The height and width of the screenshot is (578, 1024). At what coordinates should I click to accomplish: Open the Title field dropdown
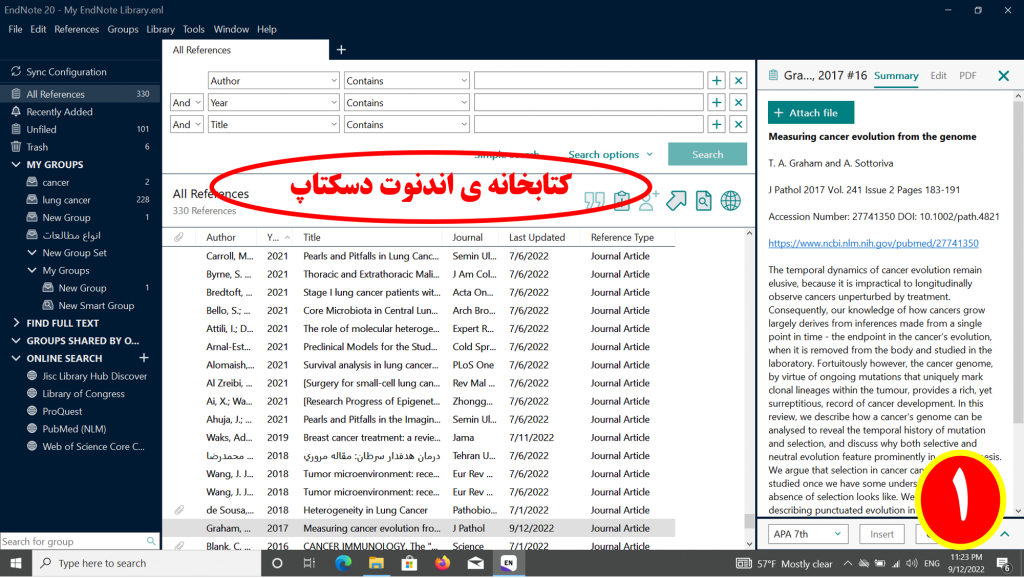click(274, 125)
